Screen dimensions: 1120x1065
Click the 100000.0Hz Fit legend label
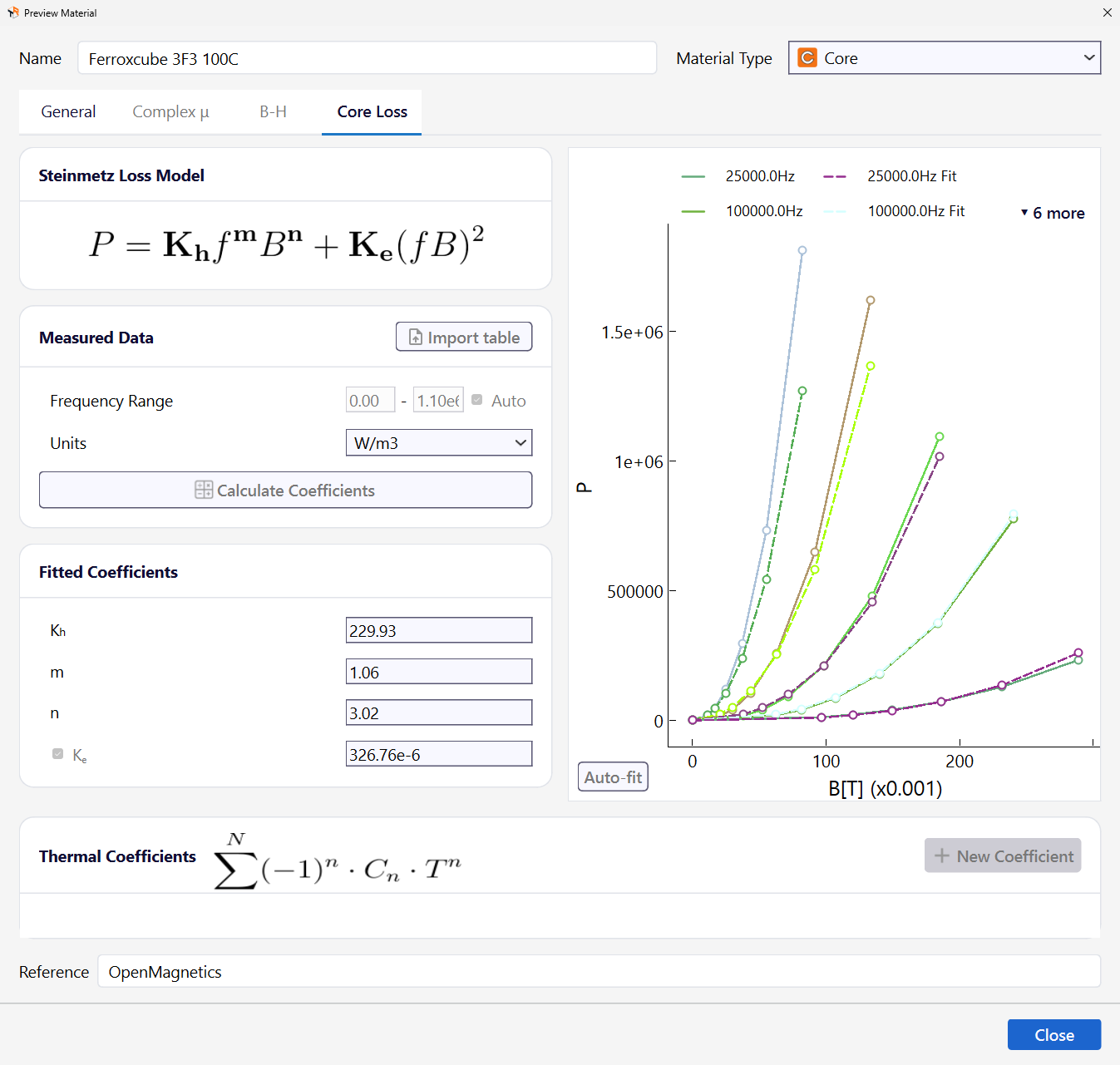tap(916, 211)
